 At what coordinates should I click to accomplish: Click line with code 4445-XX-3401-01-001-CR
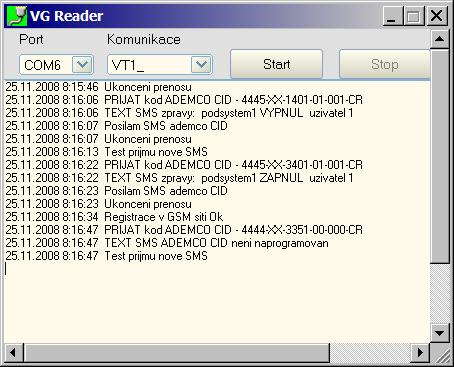184,165
